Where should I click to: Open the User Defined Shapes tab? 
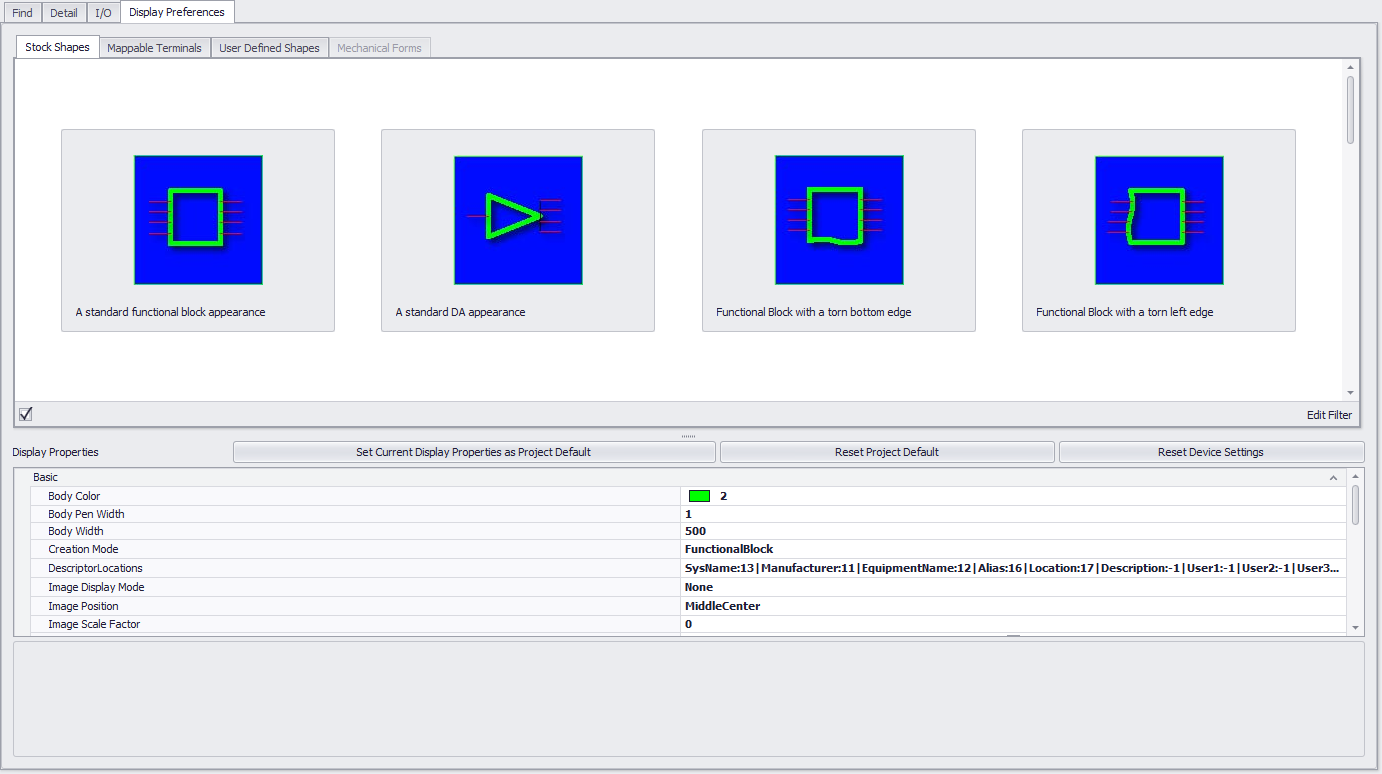(270, 48)
